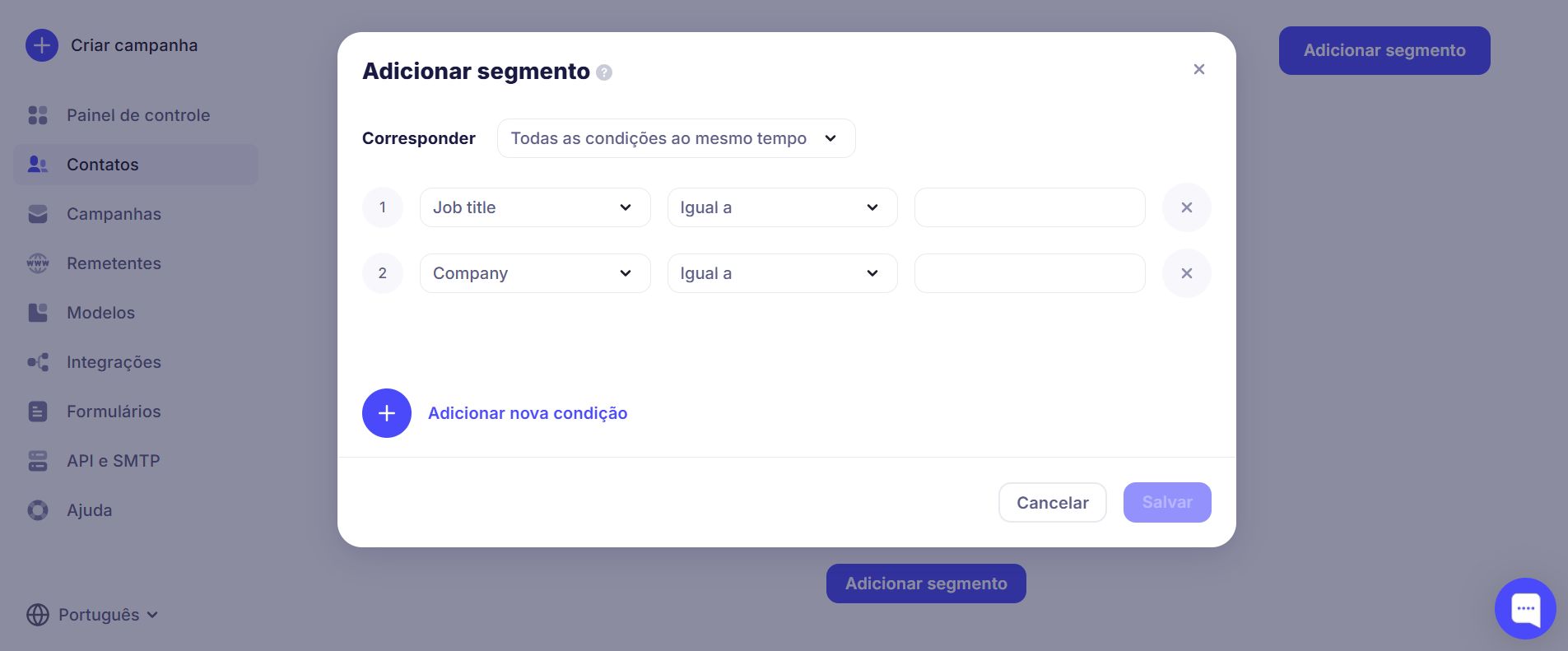This screenshot has height=651, width=1568.
Task: Click the Ajuda lifebuoy icon
Action: pos(38,510)
